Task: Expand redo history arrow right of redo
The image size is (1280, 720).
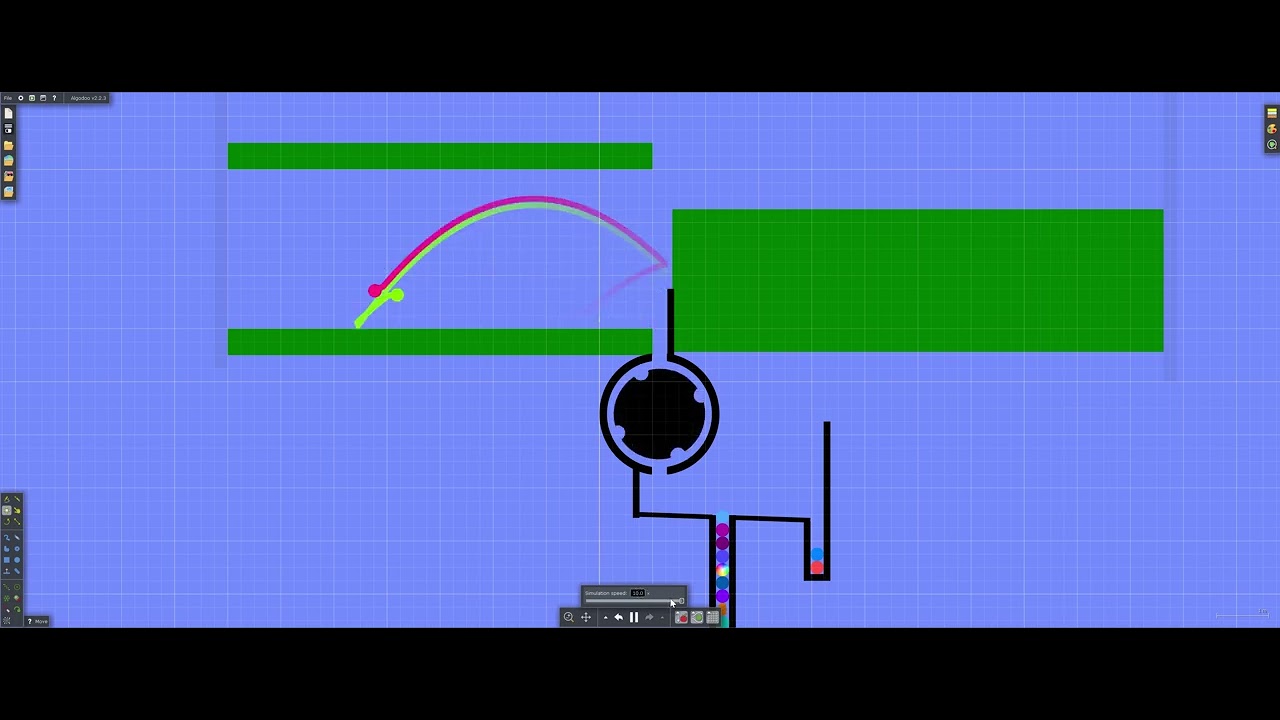Action: (x=662, y=617)
